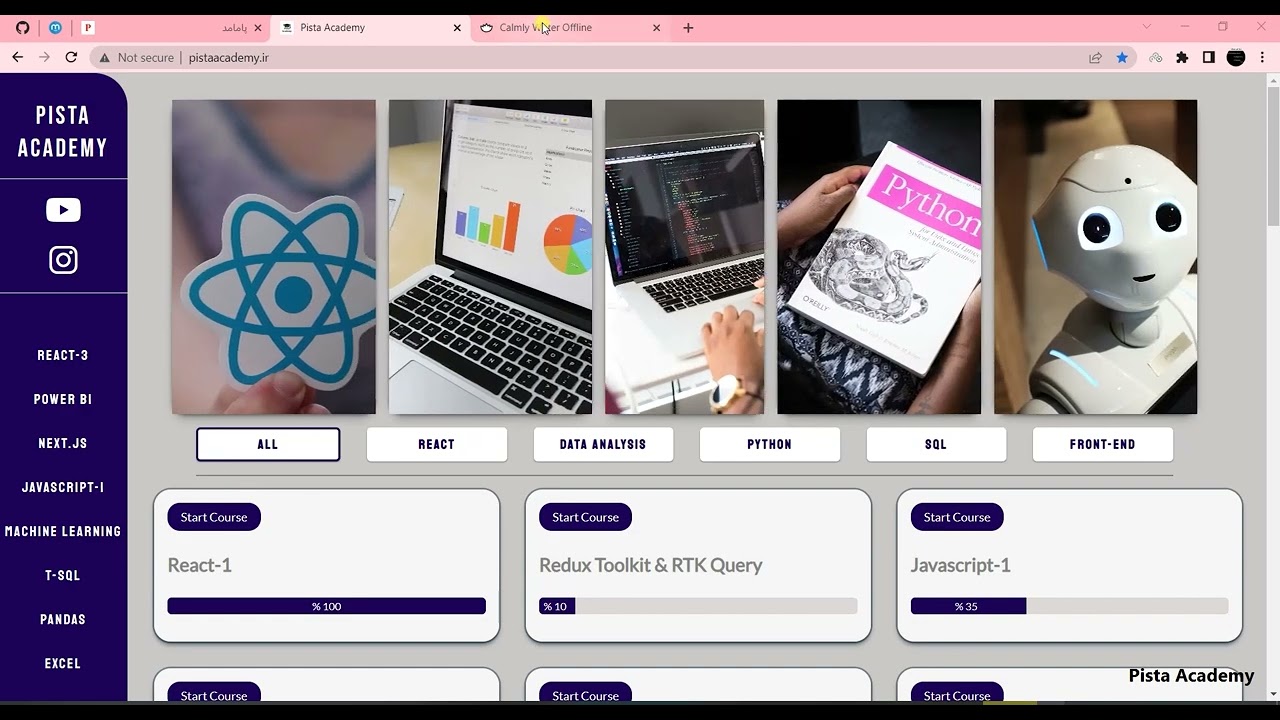The width and height of the screenshot is (1280, 720).
Task: Open JAVASCRIPT-1 in the sidebar
Action: click(x=63, y=487)
